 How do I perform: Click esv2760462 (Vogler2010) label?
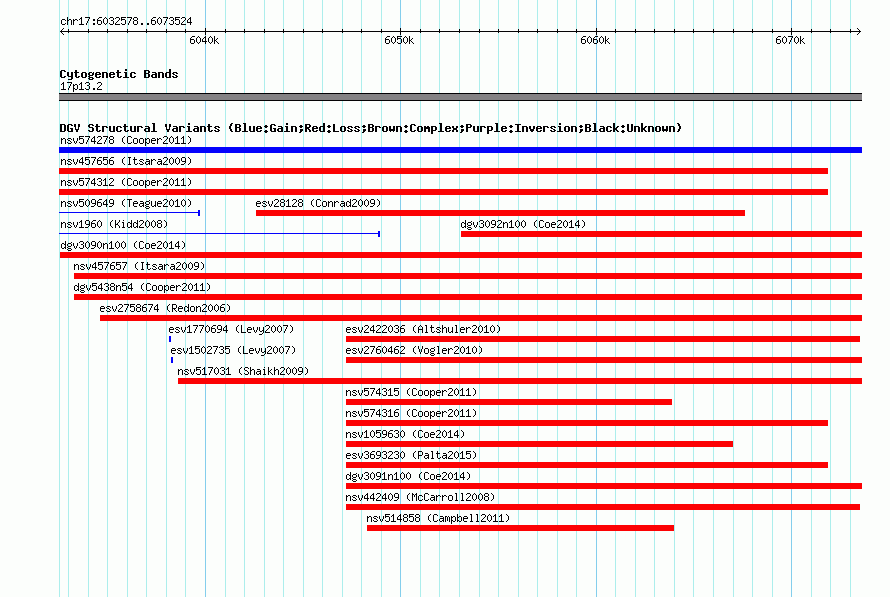point(414,350)
